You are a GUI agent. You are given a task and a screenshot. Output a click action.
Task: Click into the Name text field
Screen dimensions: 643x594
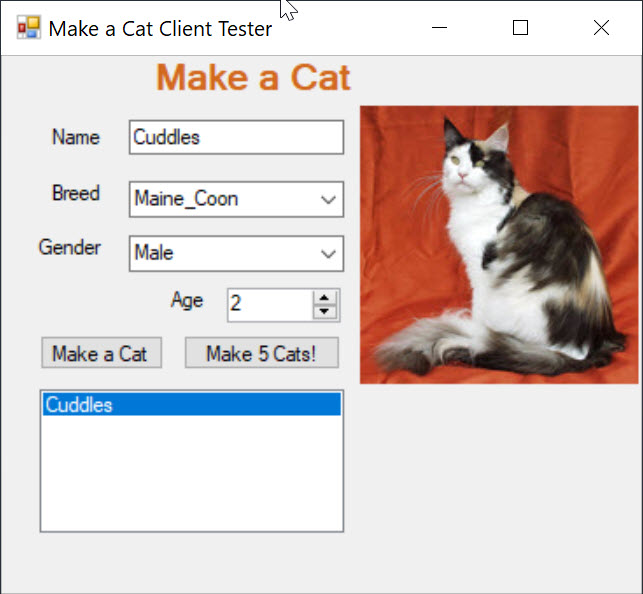click(x=236, y=137)
